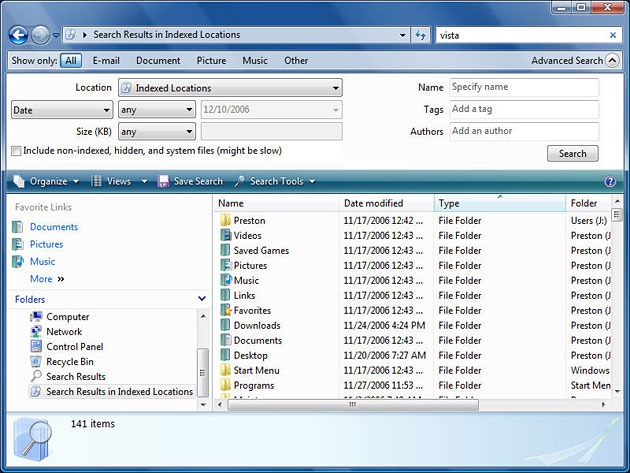This screenshot has height=473, width=630.
Task: Click the Specify name field
Action: coord(524,87)
